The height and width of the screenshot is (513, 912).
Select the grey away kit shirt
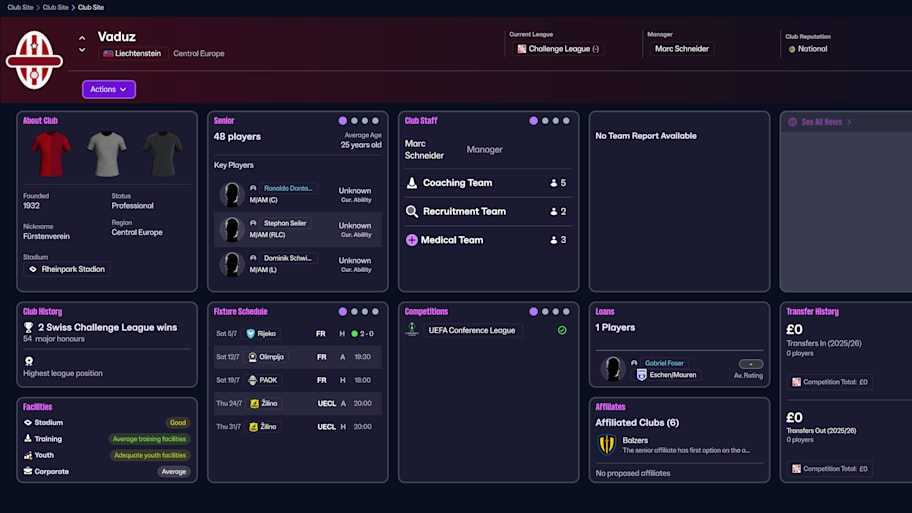pos(107,154)
